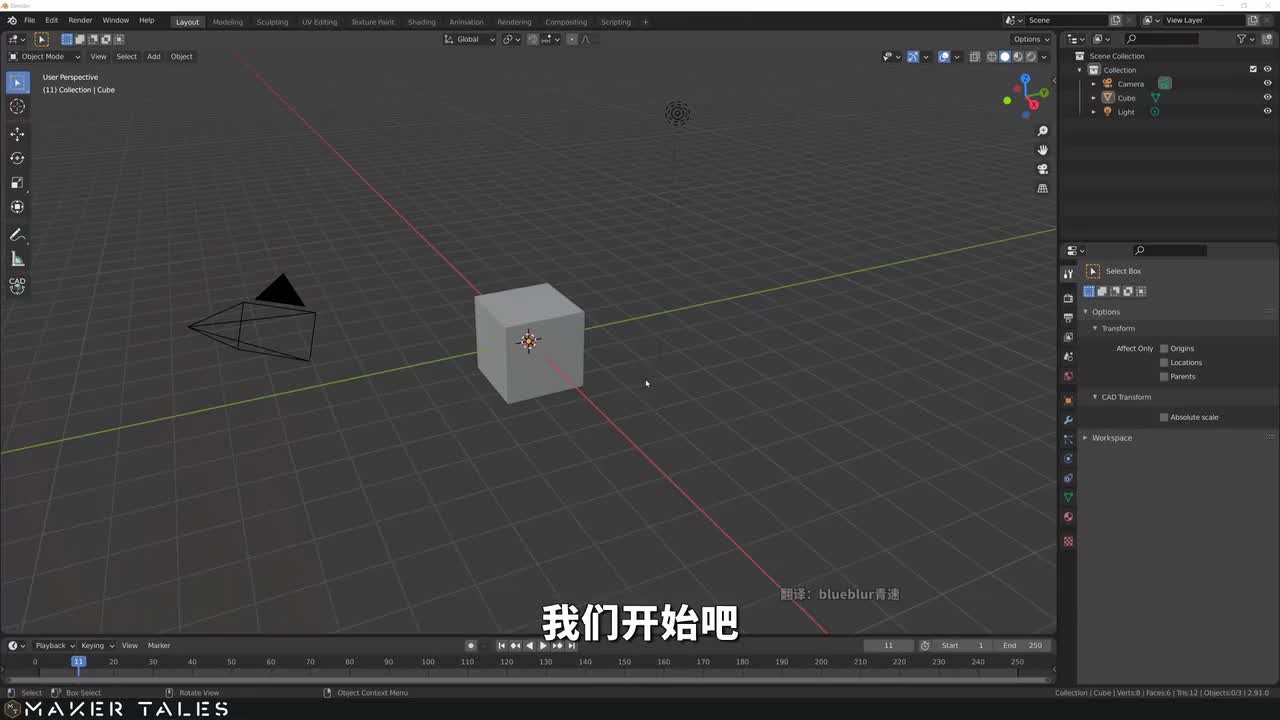Open the Output properties tab
The width and height of the screenshot is (1280, 720).
pyautogui.click(x=1068, y=317)
